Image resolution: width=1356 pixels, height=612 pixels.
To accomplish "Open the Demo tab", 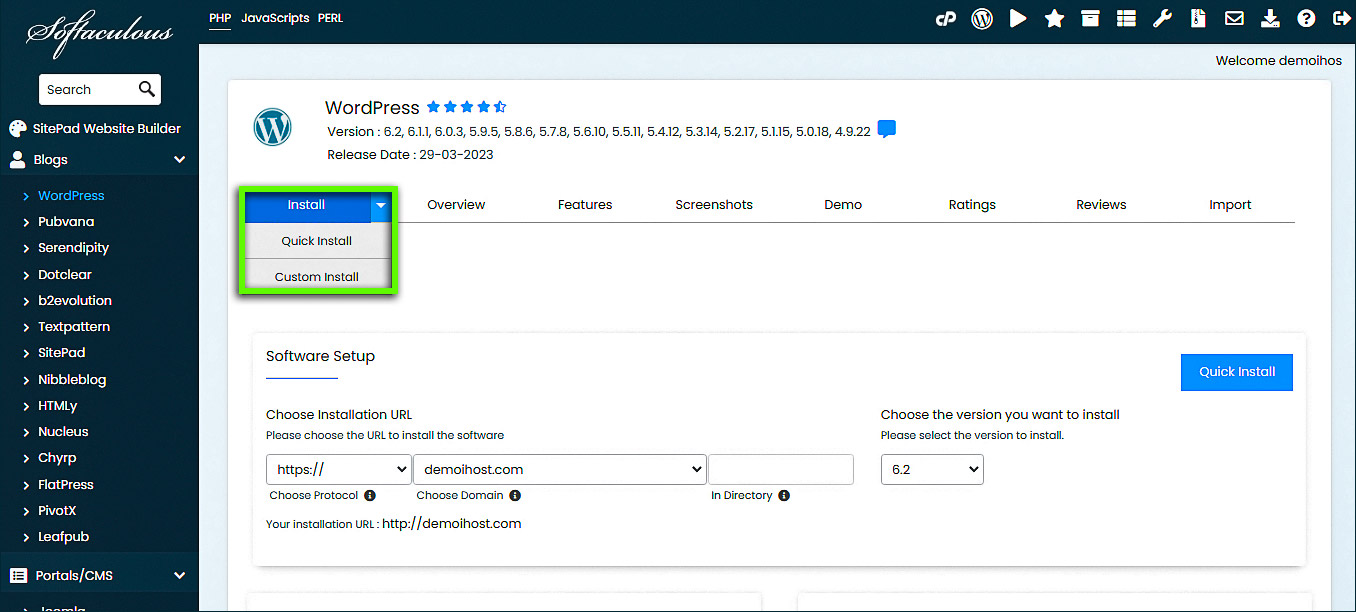I will 843,205.
